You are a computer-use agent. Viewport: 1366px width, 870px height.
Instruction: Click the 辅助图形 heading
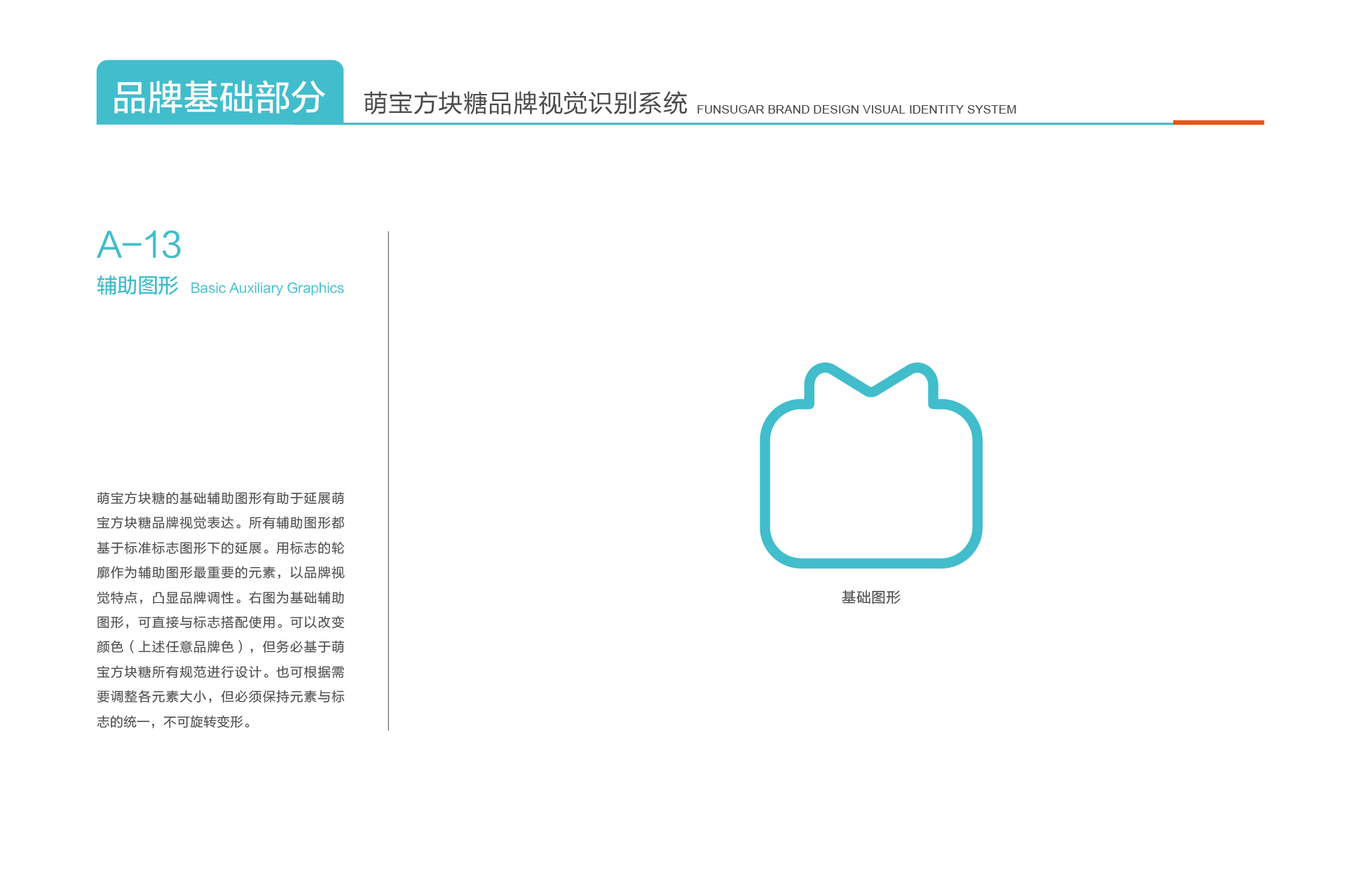tap(138, 286)
